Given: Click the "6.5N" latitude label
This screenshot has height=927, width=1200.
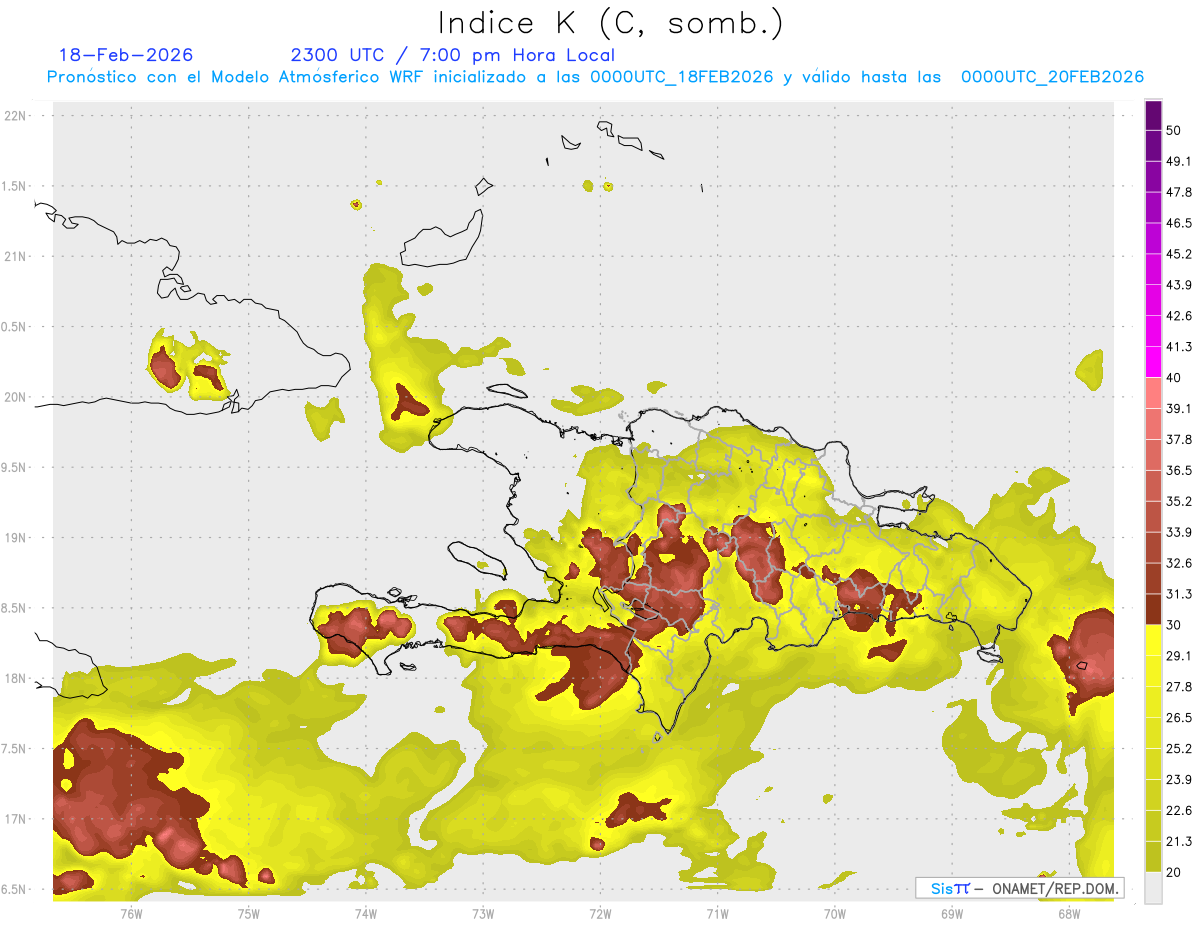Looking at the screenshot, I should (14, 889).
